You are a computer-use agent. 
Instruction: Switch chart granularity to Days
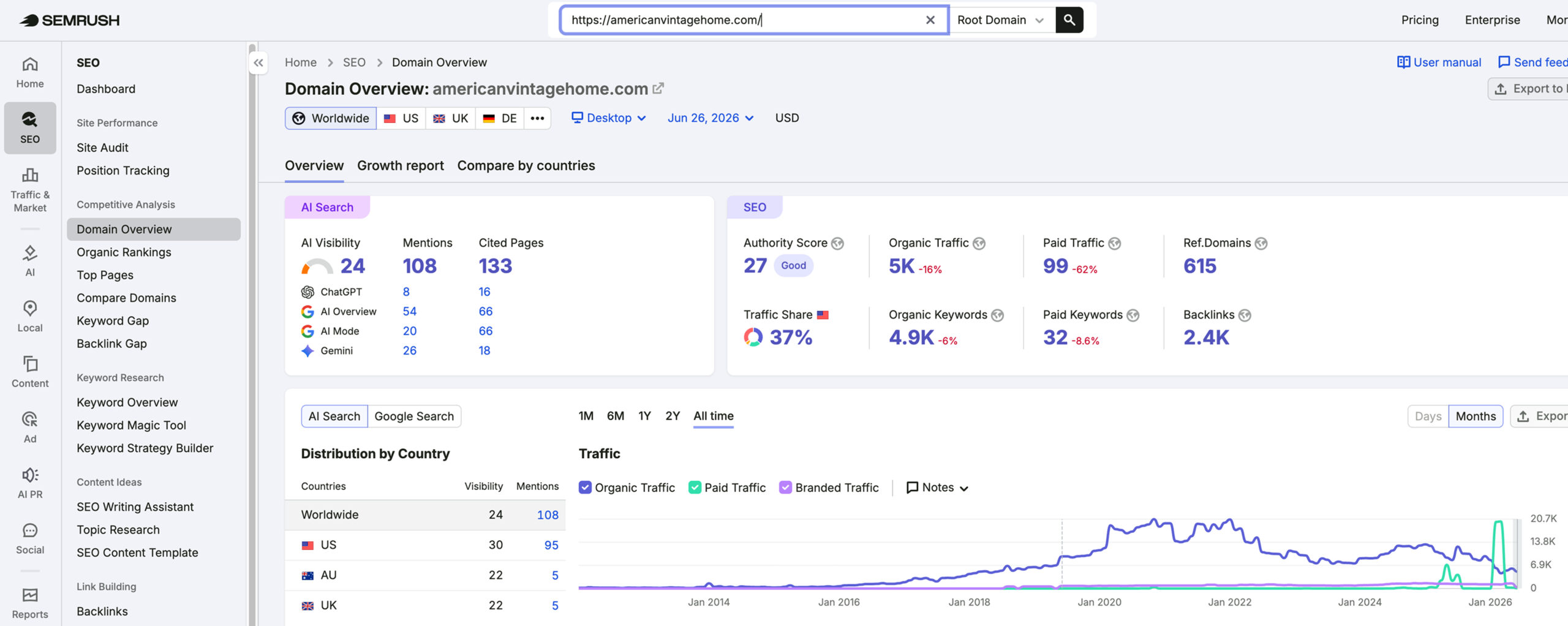[1428, 416]
